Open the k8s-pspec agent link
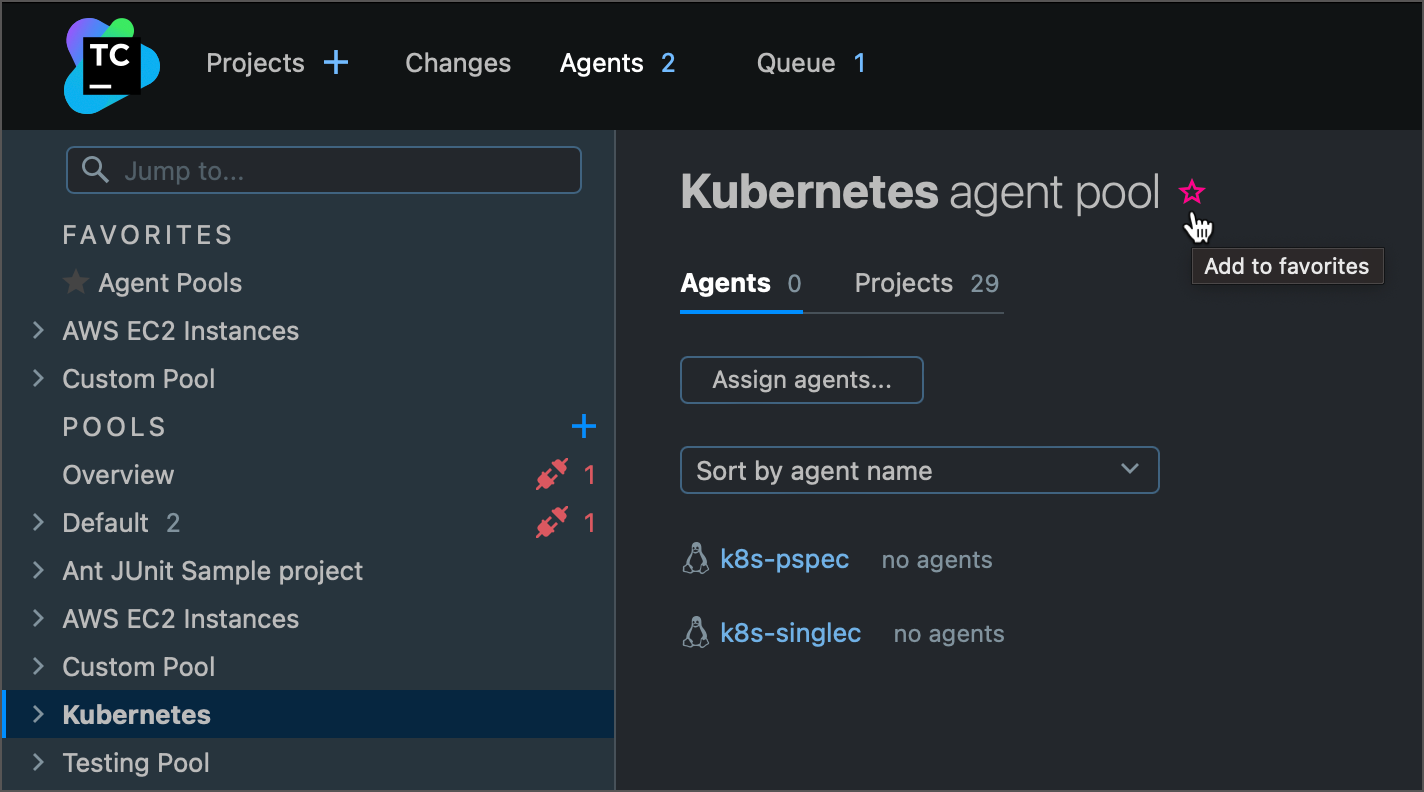1424x792 pixels. (x=785, y=559)
